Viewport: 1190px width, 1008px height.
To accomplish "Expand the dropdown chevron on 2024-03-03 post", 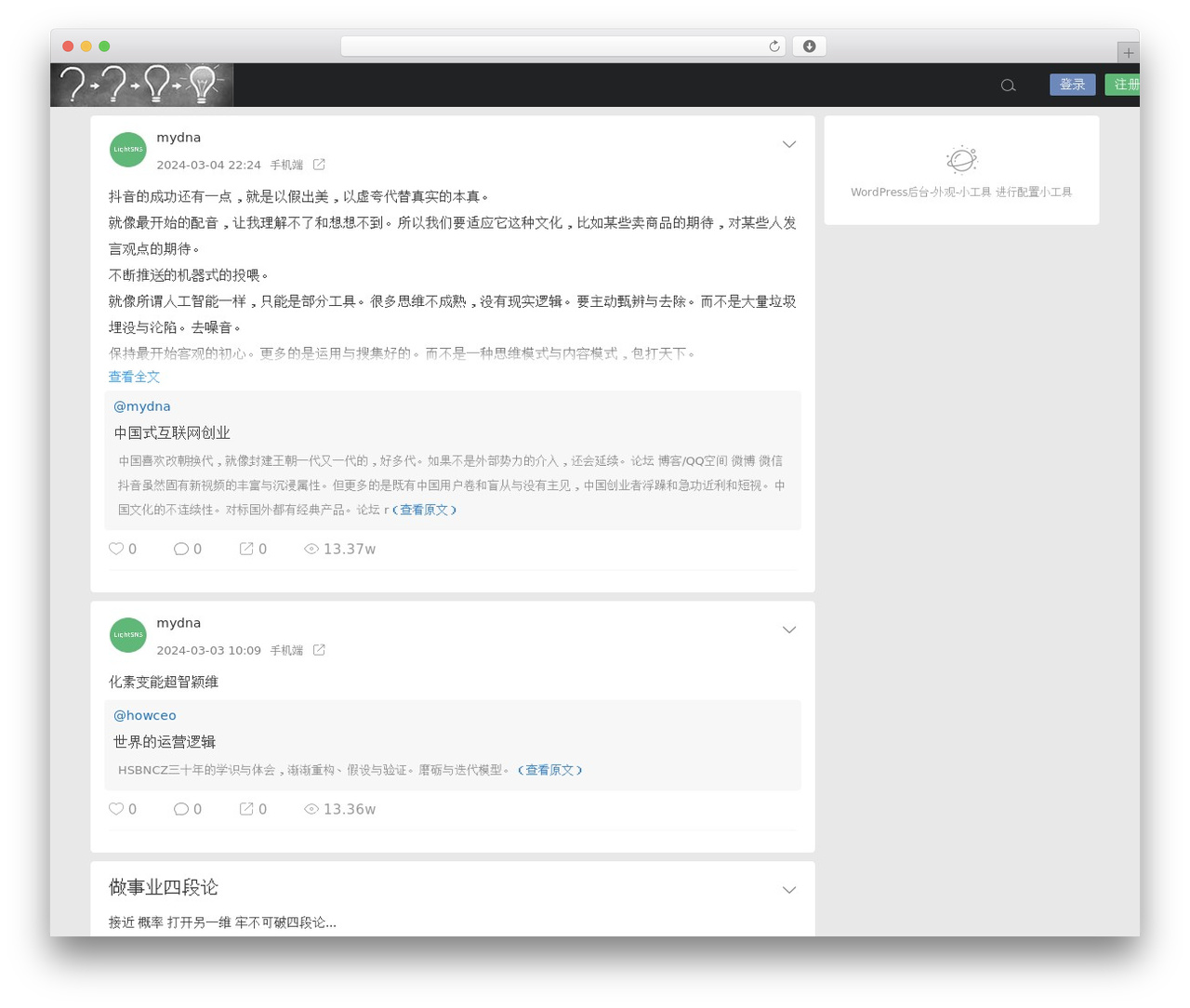I will [788, 630].
